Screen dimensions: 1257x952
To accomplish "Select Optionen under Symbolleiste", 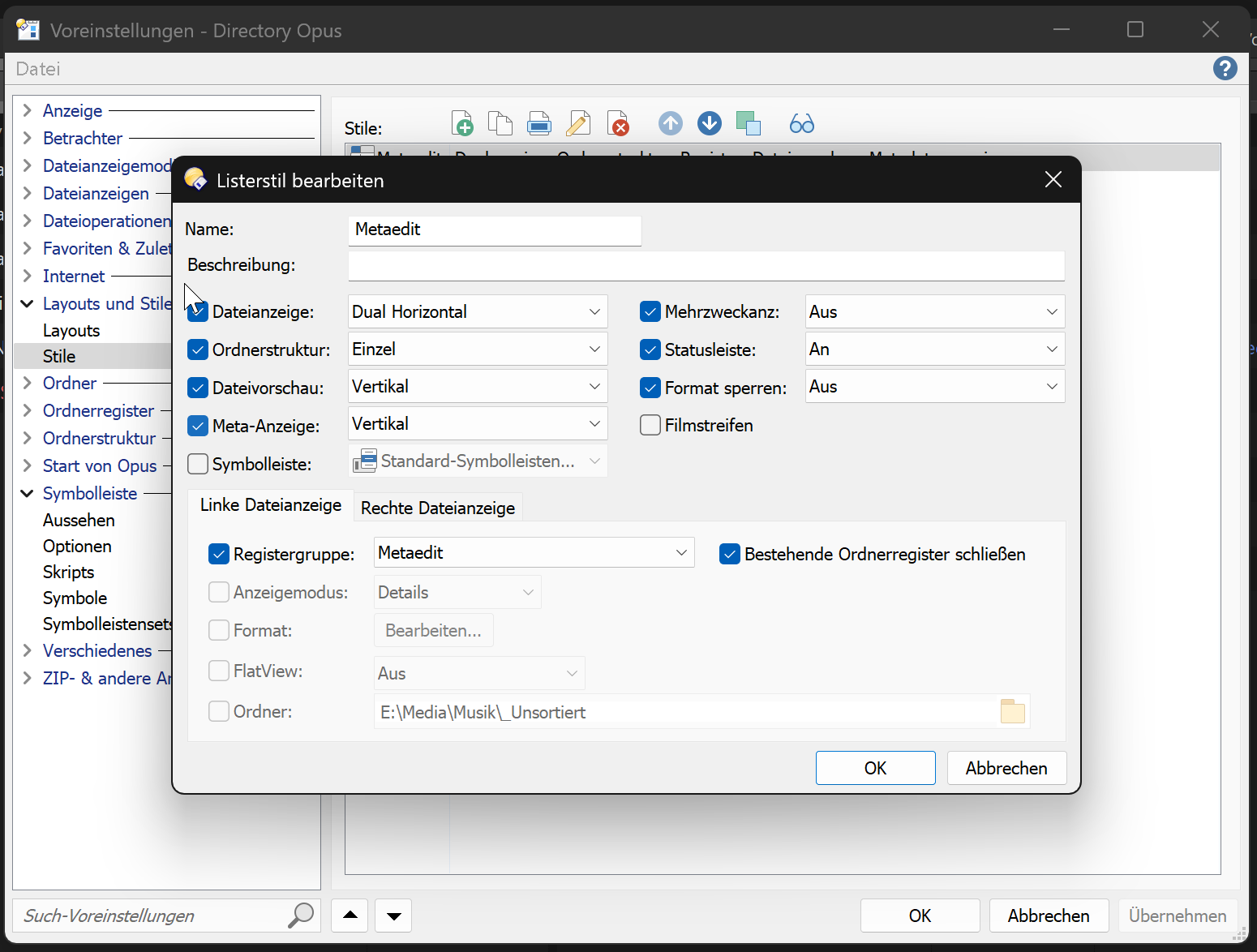I will tap(77, 546).
